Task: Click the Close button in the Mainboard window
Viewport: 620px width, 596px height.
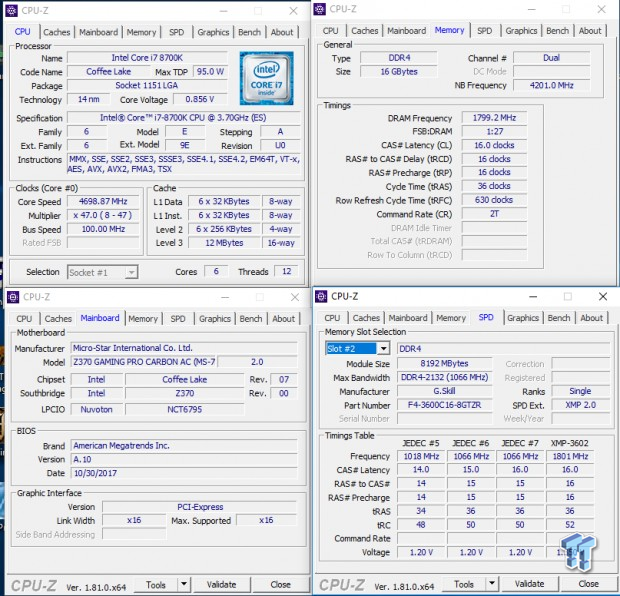Action: [280, 584]
